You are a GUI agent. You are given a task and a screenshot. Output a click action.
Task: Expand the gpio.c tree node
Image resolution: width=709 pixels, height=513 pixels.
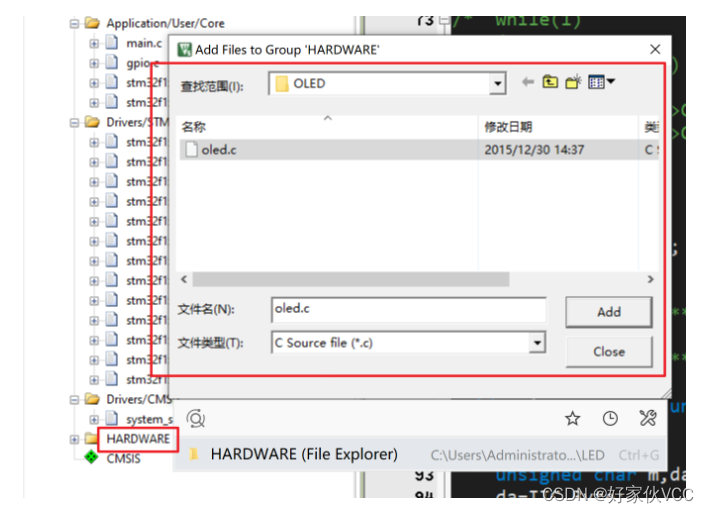(94, 63)
